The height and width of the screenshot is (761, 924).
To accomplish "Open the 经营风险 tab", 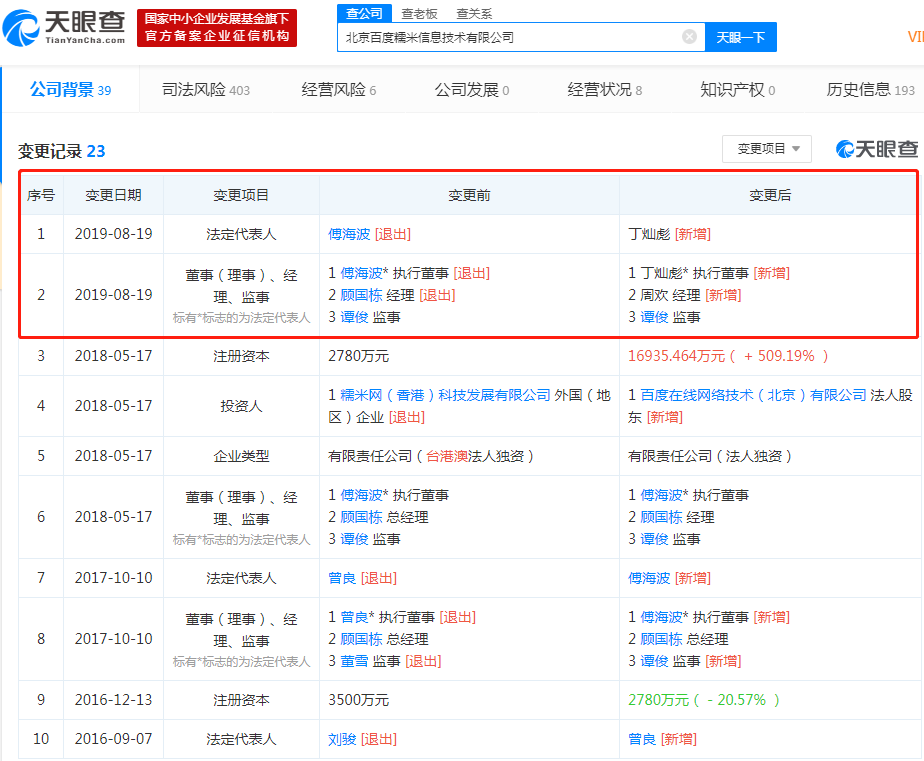I will [338, 90].
